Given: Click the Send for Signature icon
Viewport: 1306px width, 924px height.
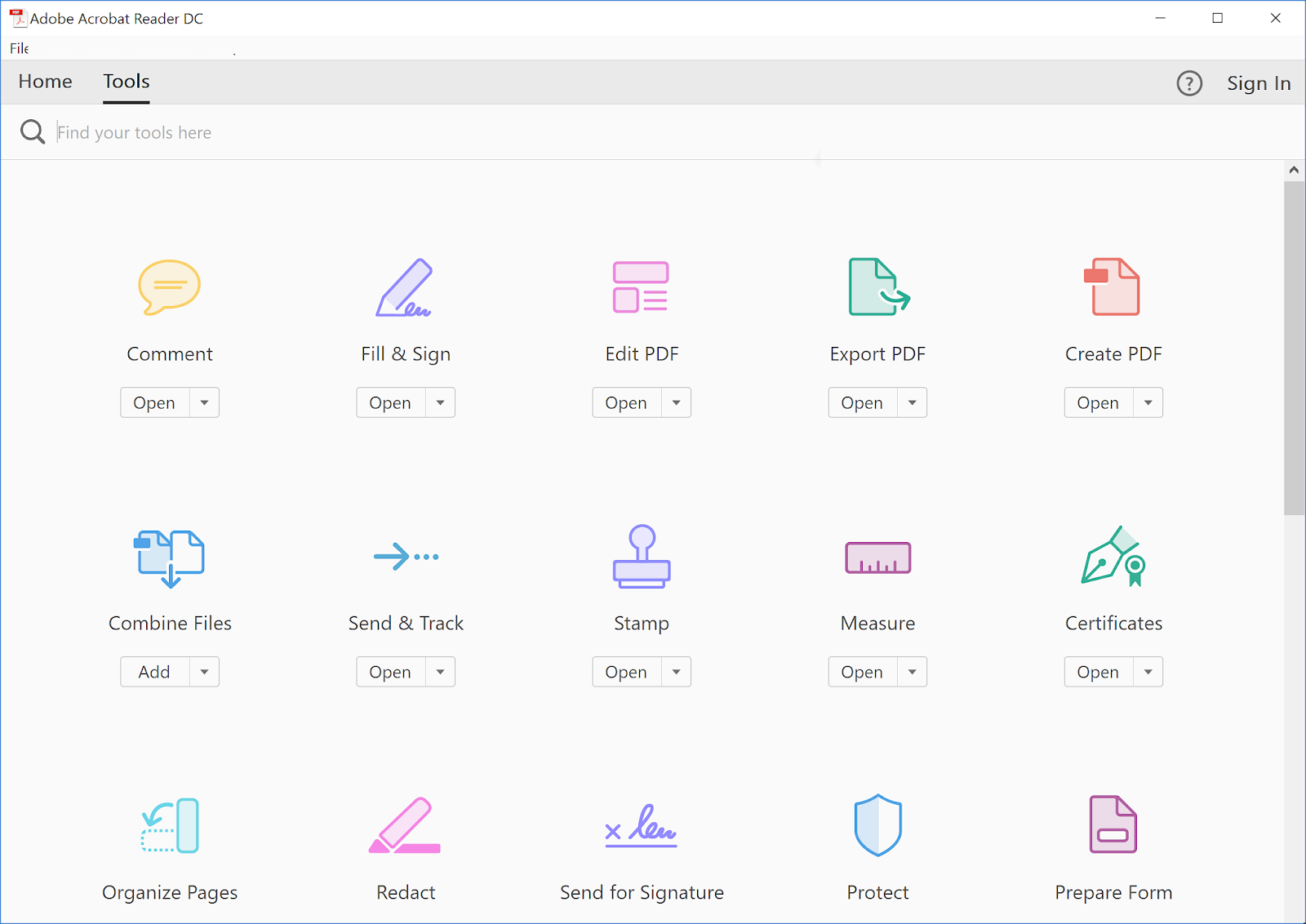Looking at the screenshot, I should point(641,825).
